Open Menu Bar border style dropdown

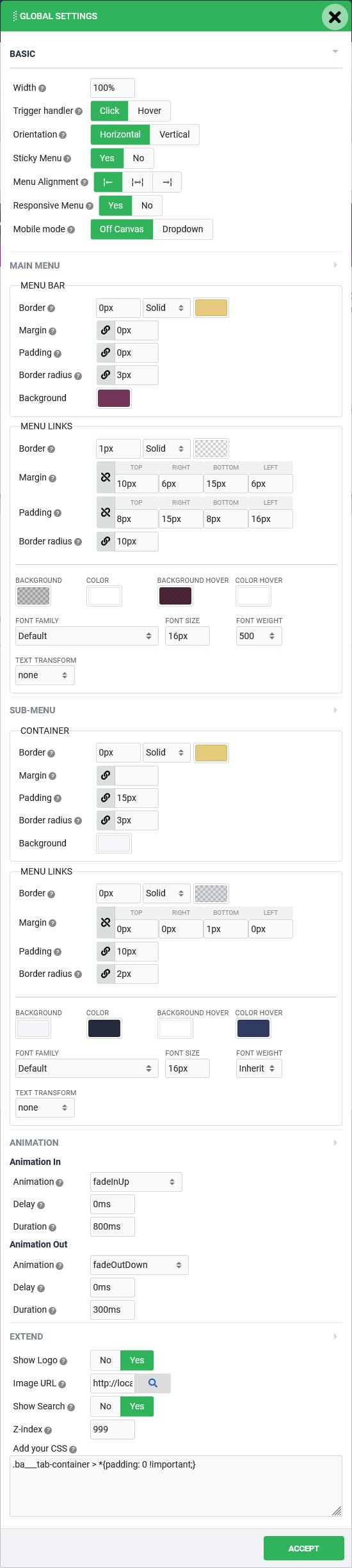pyautogui.click(x=166, y=308)
